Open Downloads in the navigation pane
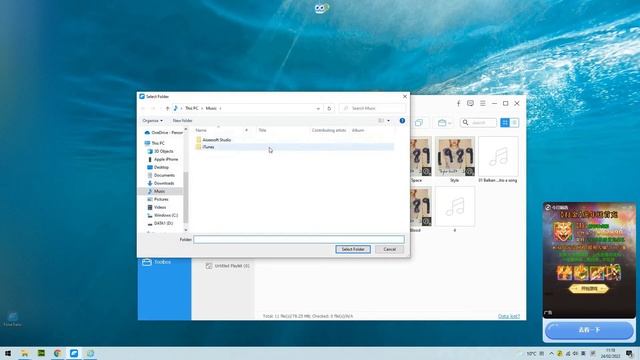Image resolution: width=640 pixels, height=360 pixels. point(163,183)
